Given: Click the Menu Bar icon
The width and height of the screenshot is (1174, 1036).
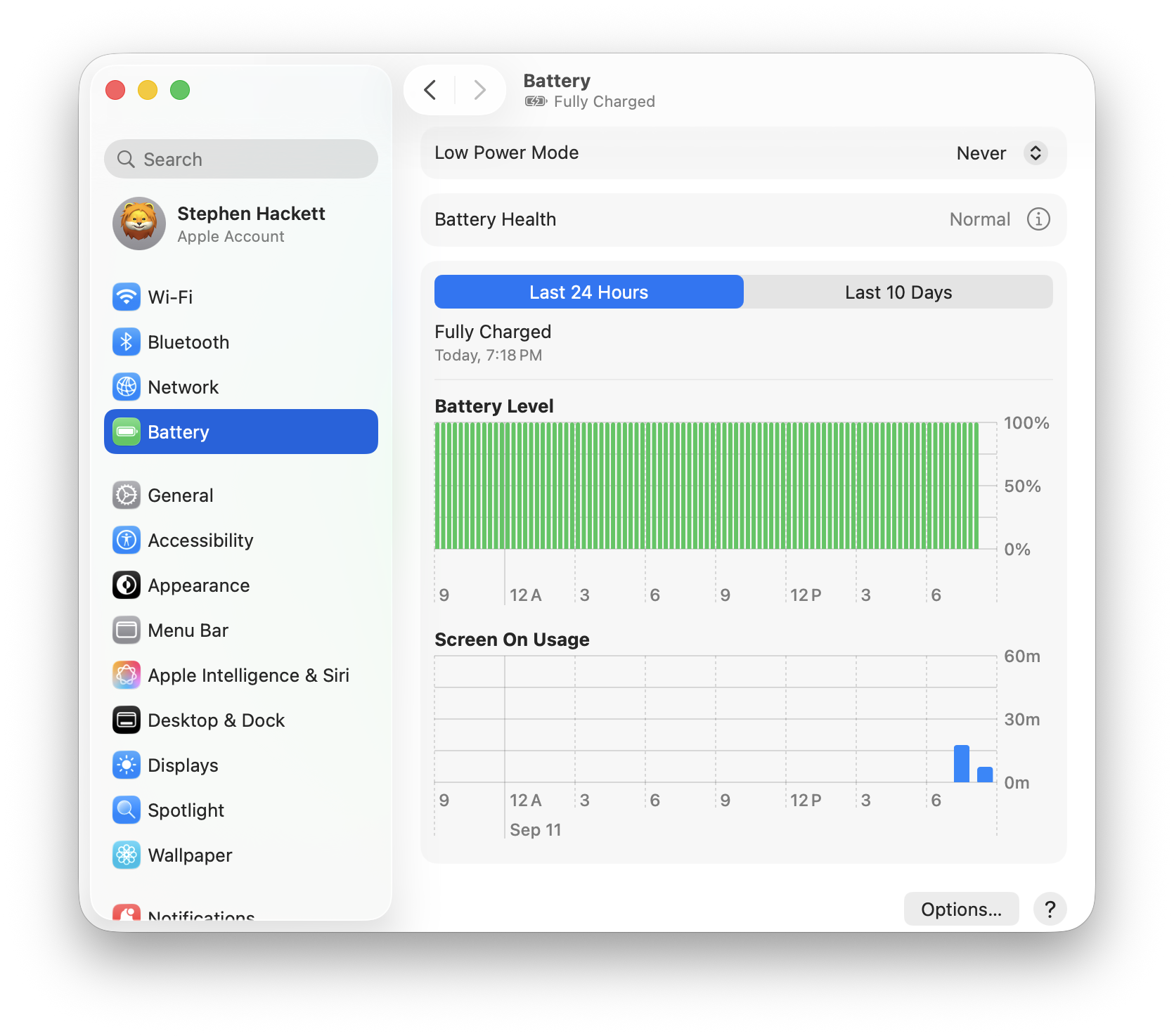Looking at the screenshot, I should tap(127, 630).
